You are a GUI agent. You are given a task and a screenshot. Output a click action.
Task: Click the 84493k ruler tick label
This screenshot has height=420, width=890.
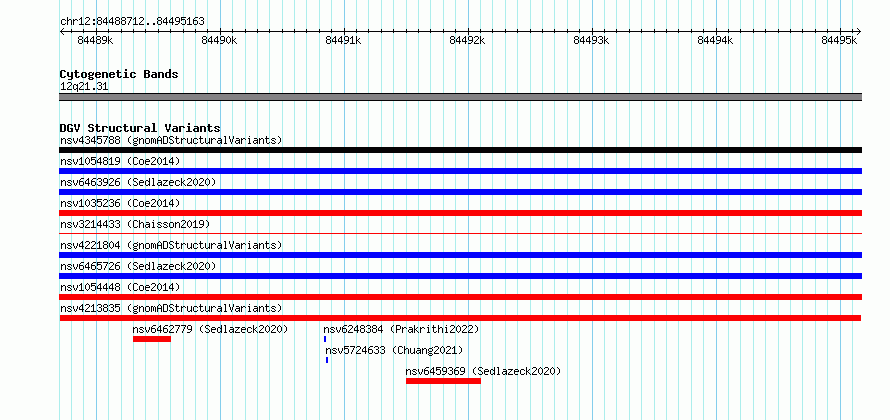pyautogui.click(x=591, y=40)
